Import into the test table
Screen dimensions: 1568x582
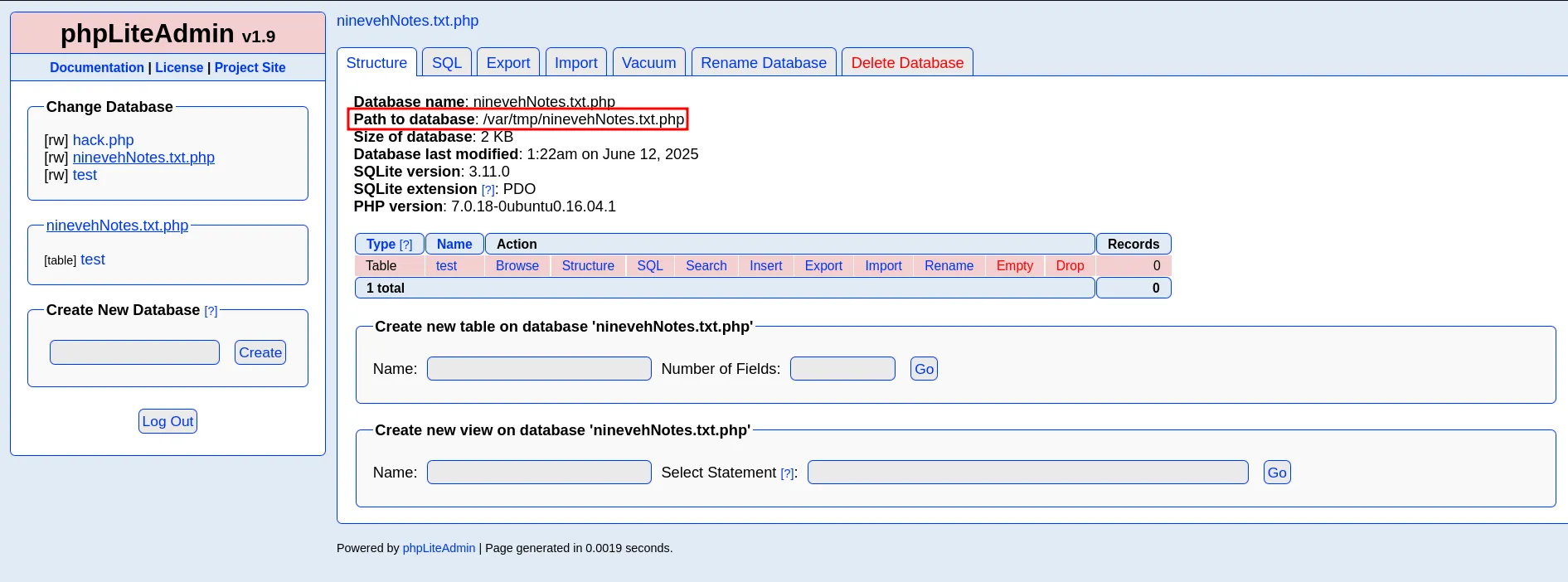[883, 266]
